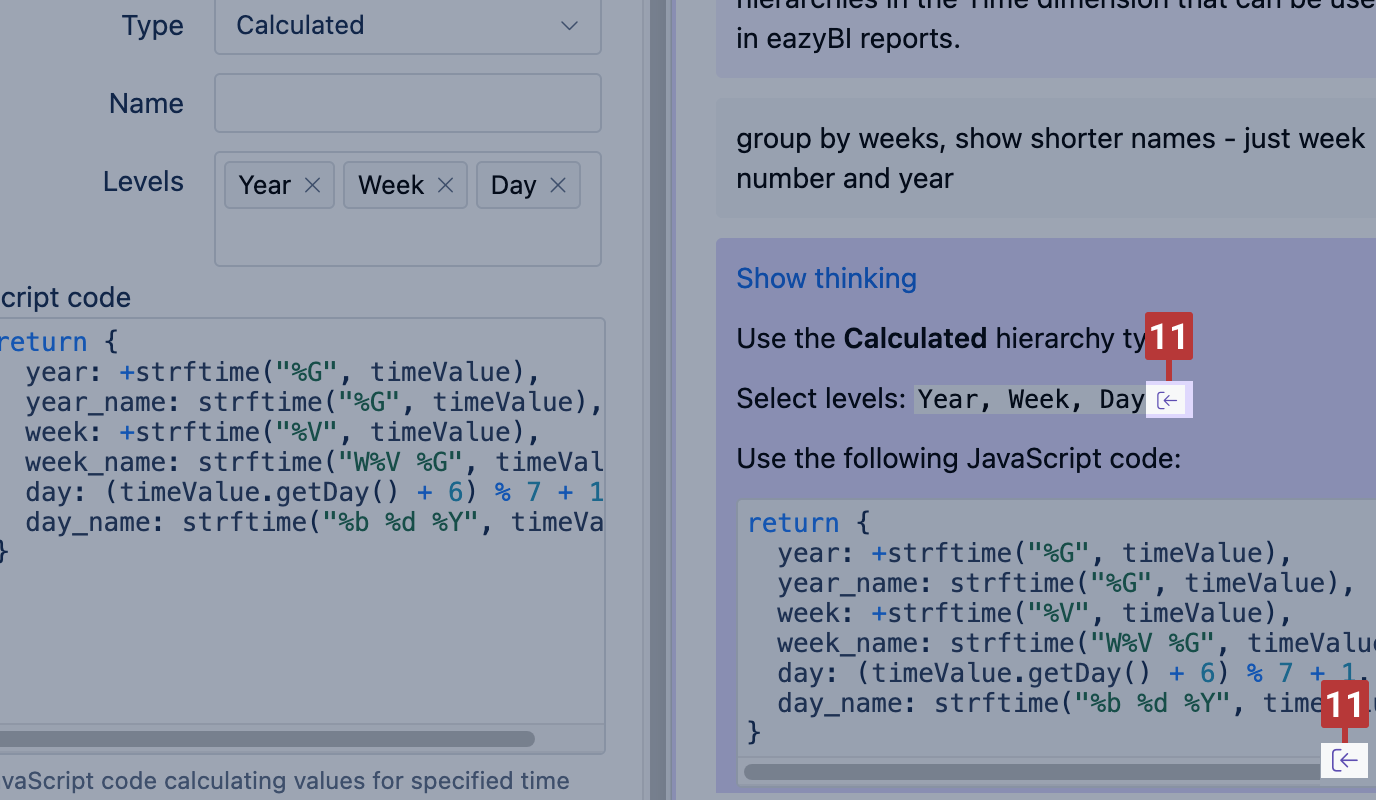Viewport: 1376px width, 800px height.
Task: Click the chat code block's horizontal scrollbar
Action: [x=1030, y=772]
